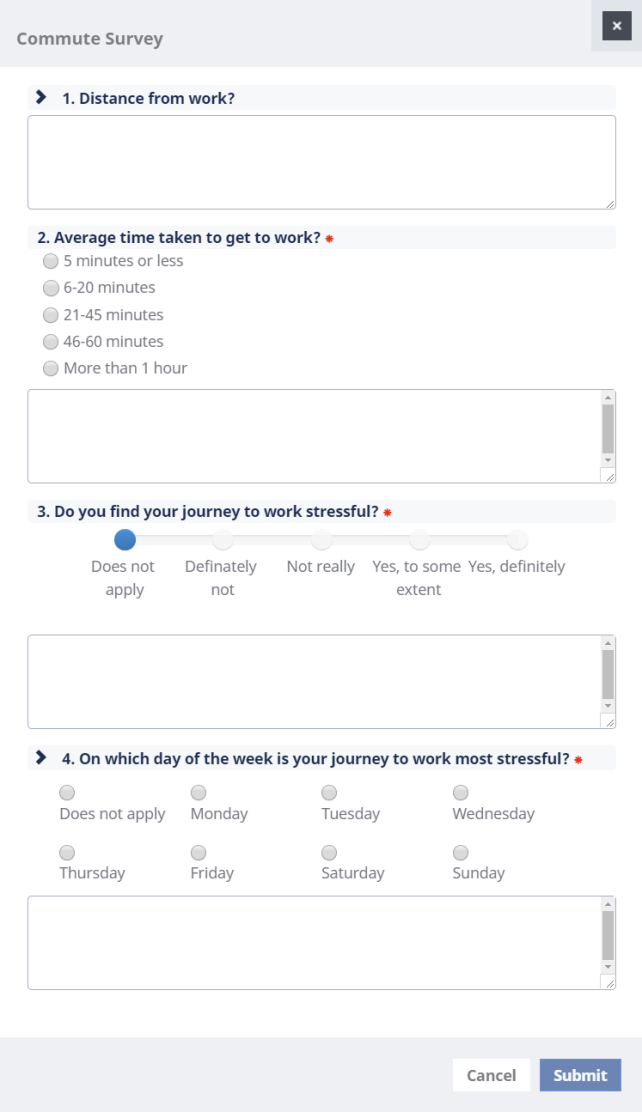
Task: Choose Friday as most stressful day
Action: 199,853
